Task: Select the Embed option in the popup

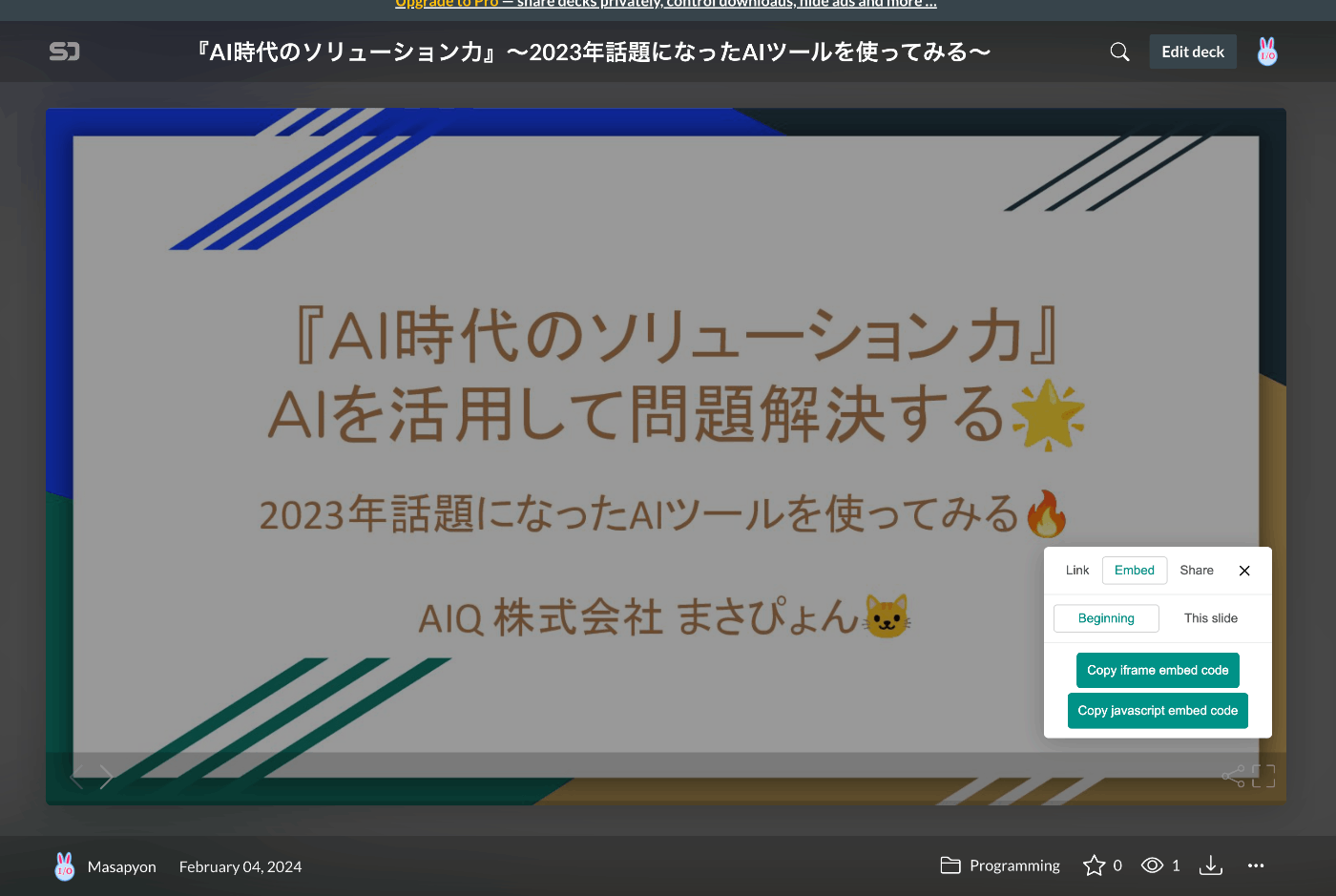Action: pos(1134,570)
